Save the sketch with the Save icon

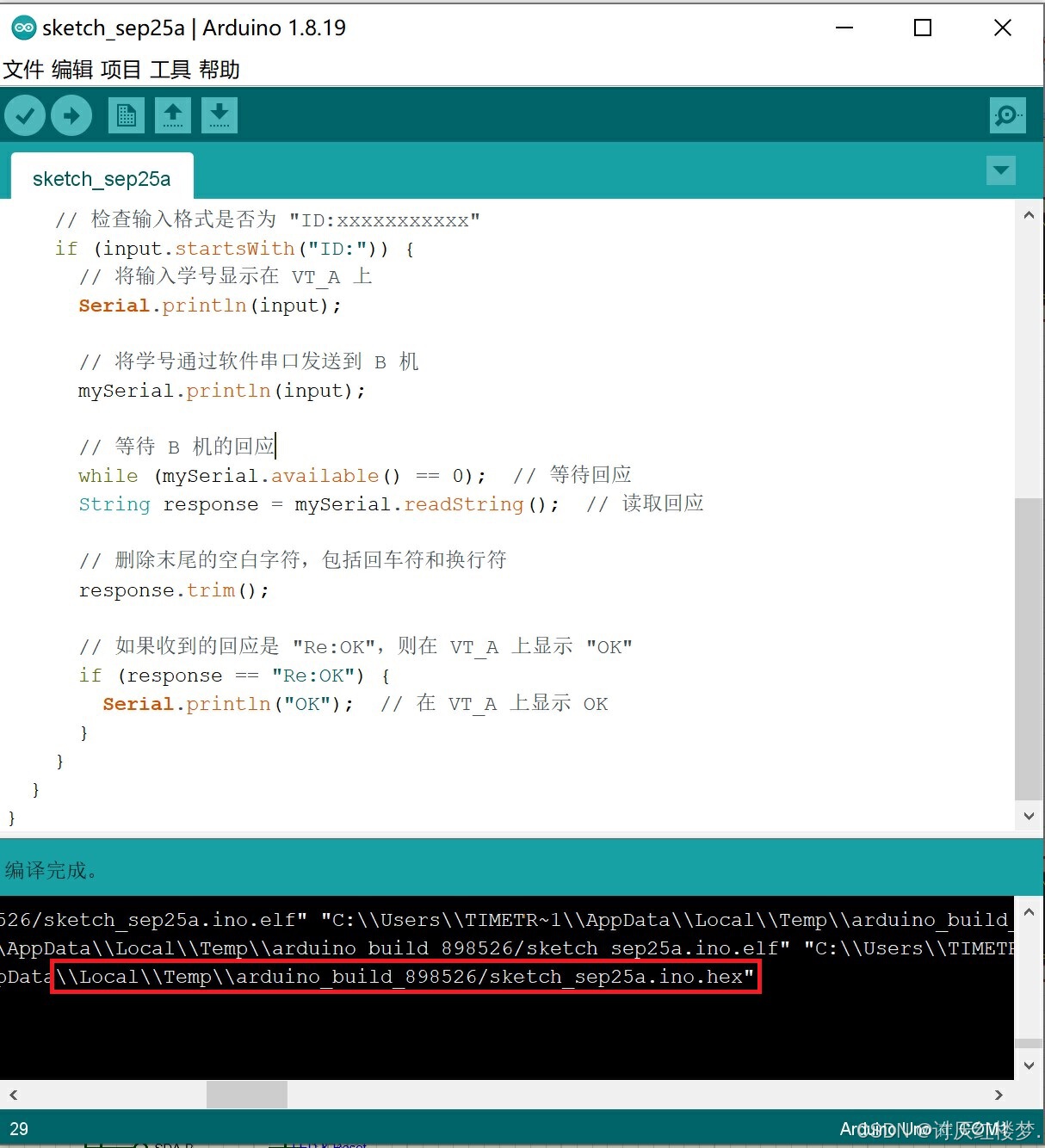[x=219, y=114]
